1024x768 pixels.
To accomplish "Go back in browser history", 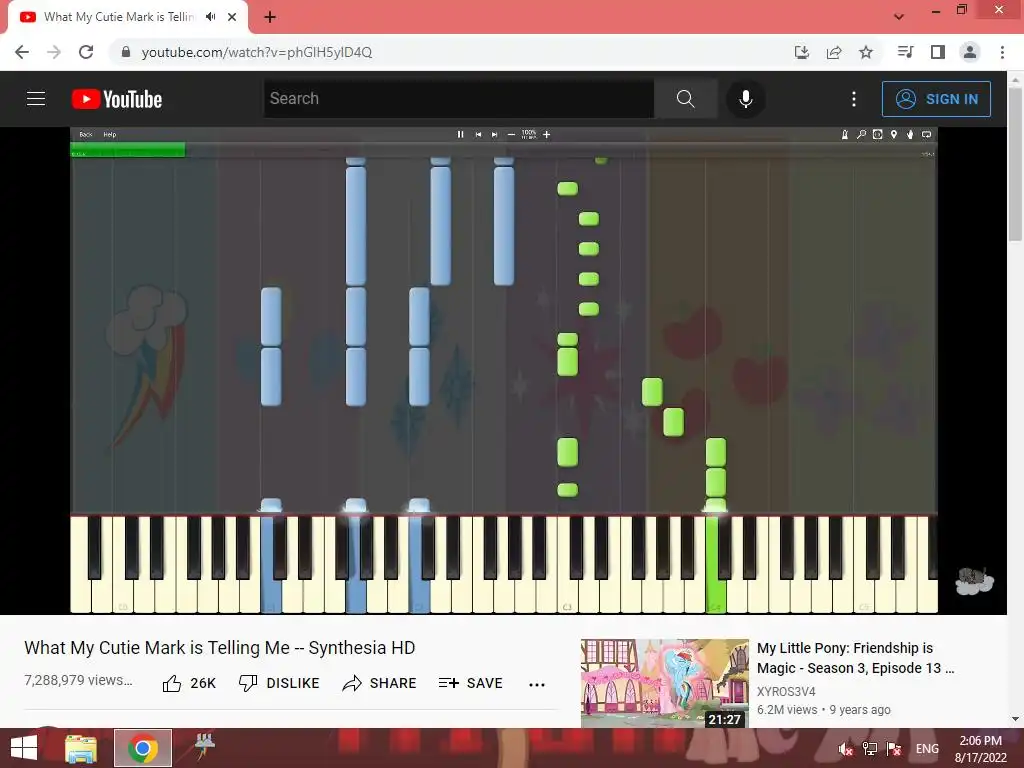I will [x=22, y=52].
